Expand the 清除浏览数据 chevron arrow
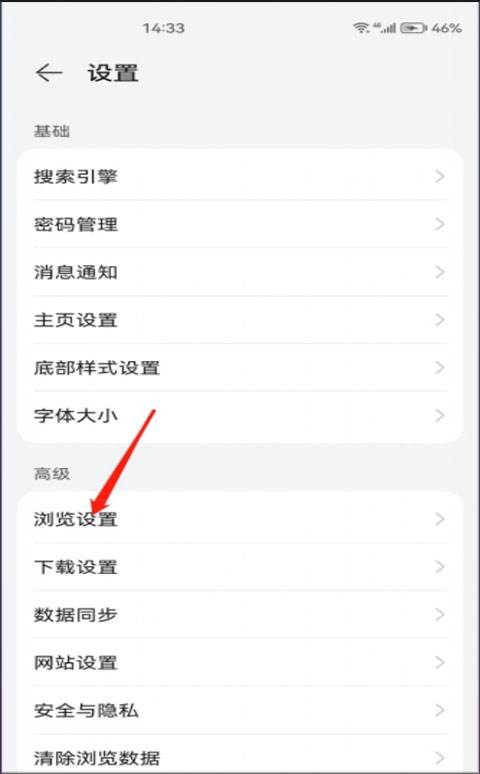The width and height of the screenshot is (480, 774). click(x=440, y=758)
